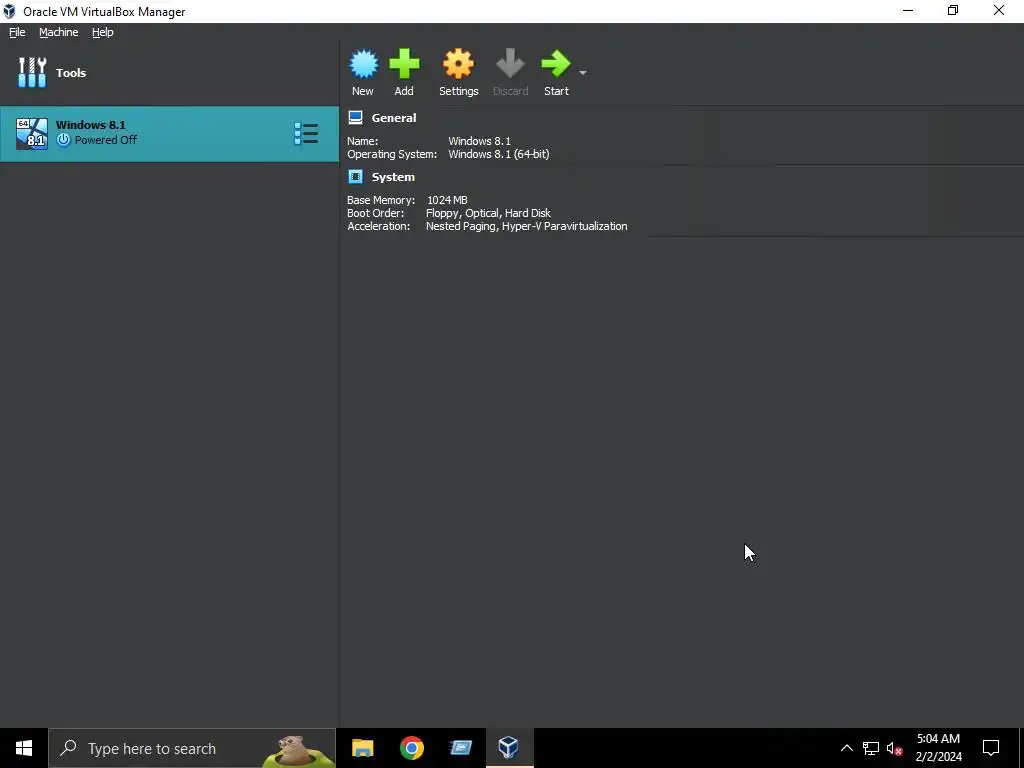1024x768 pixels.
Task: Click the muted volume tray icon
Action: [895, 748]
